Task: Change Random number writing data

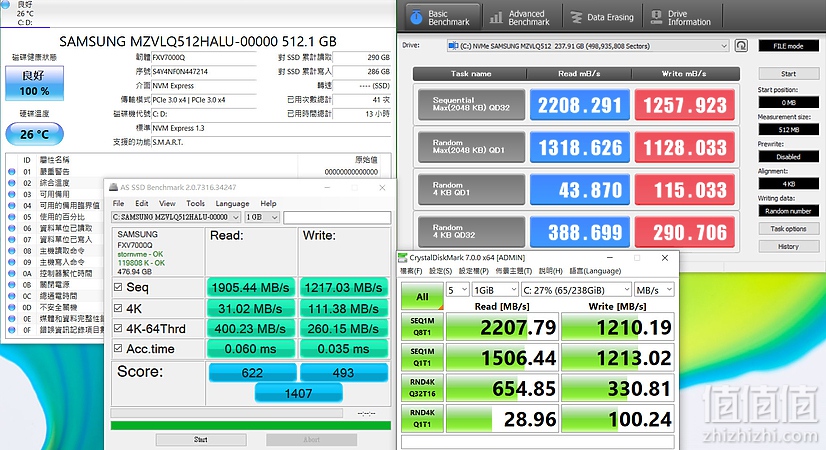Action: [x=788, y=211]
